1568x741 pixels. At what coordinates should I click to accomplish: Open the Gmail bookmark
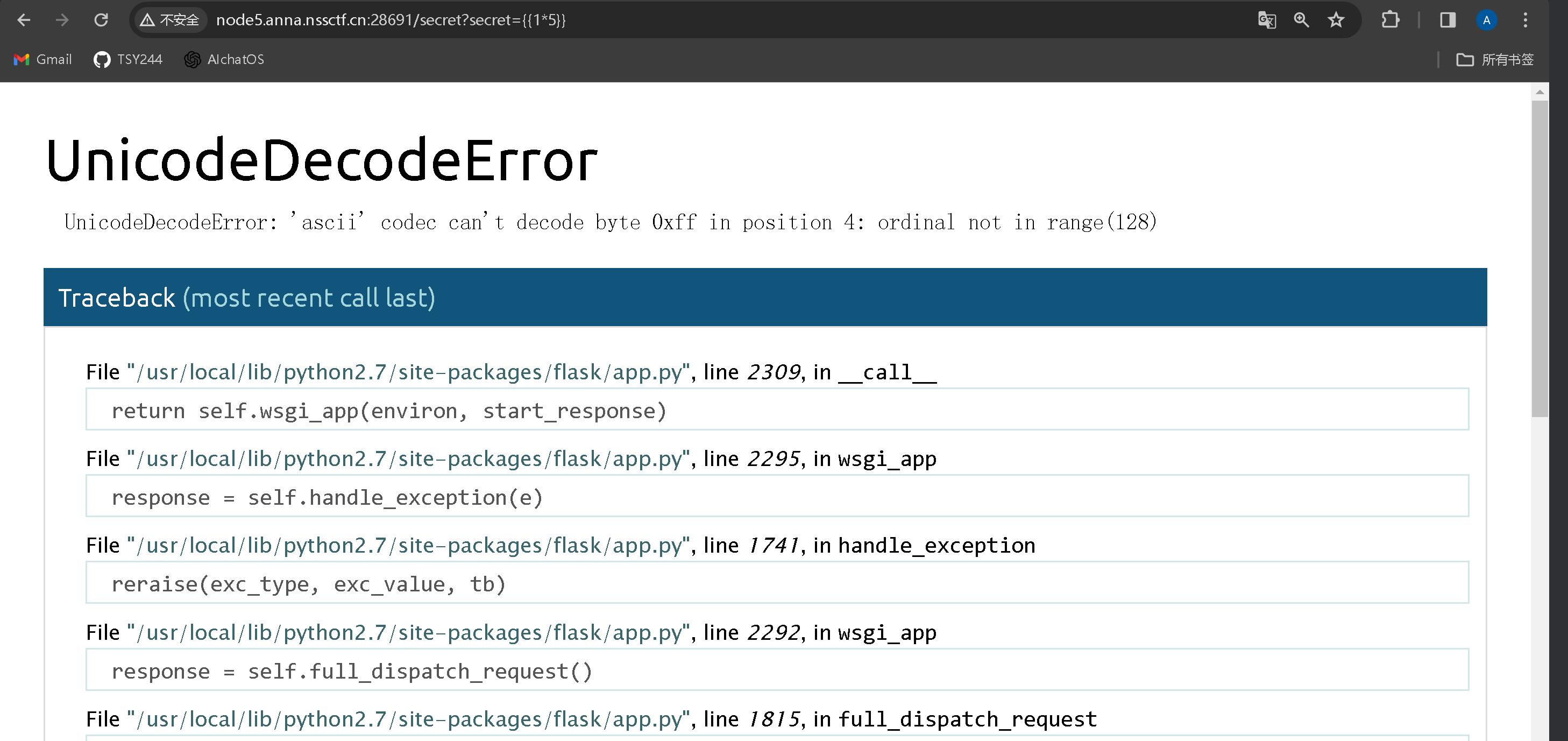pos(42,59)
